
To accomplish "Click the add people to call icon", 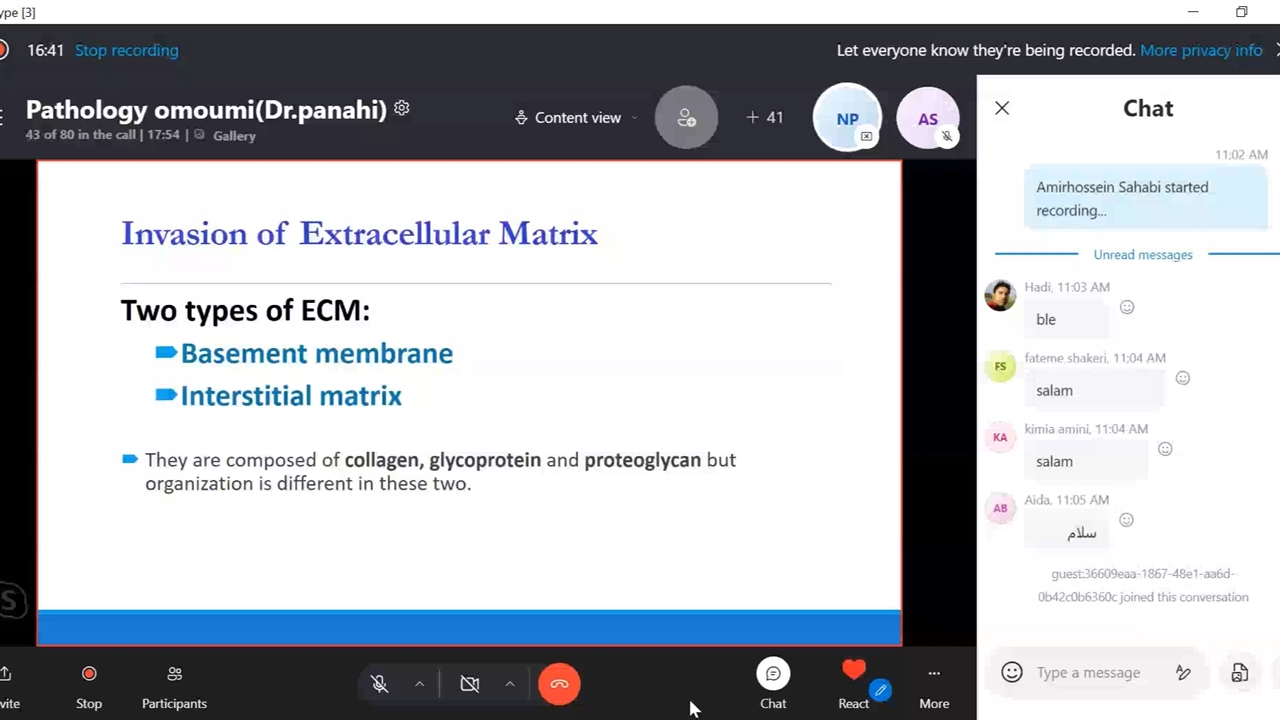I will pyautogui.click(x=686, y=118).
